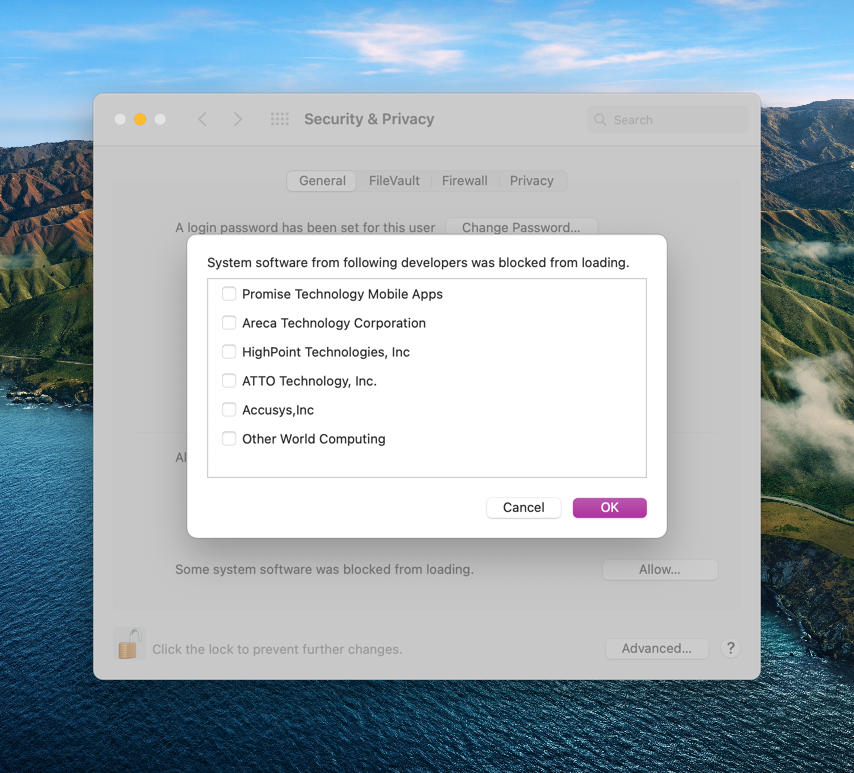Check the Areca Technology Corporation checkbox
854x773 pixels.
tap(229, 323)
